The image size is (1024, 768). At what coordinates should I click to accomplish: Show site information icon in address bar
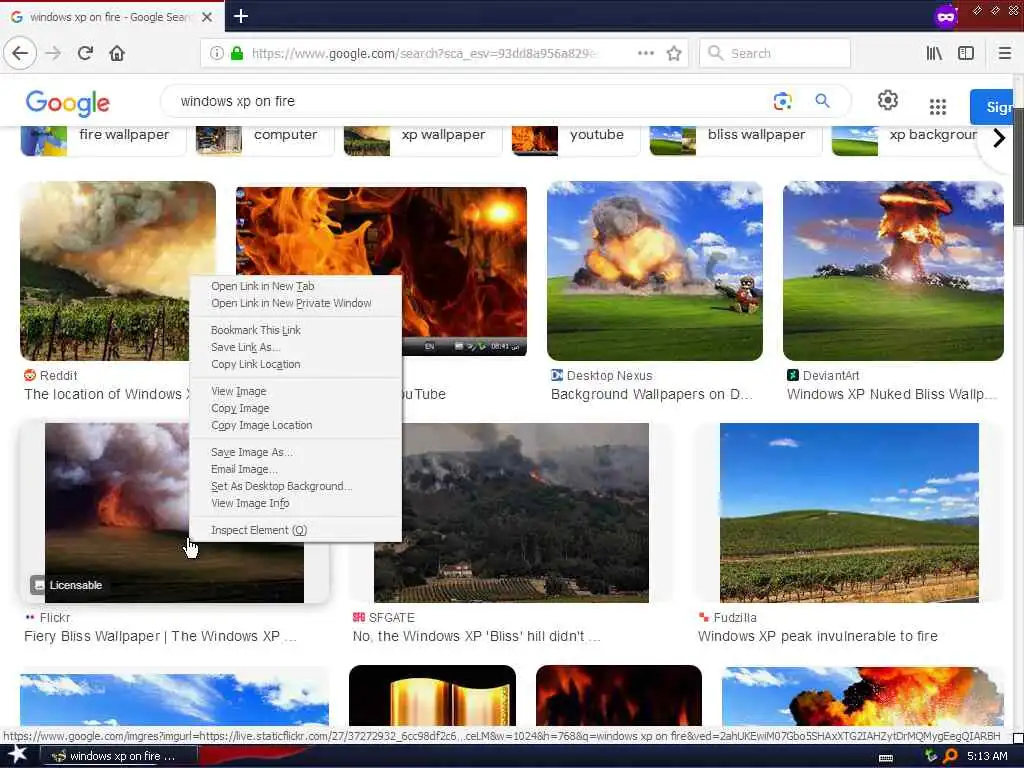click(x=216, y=54)
